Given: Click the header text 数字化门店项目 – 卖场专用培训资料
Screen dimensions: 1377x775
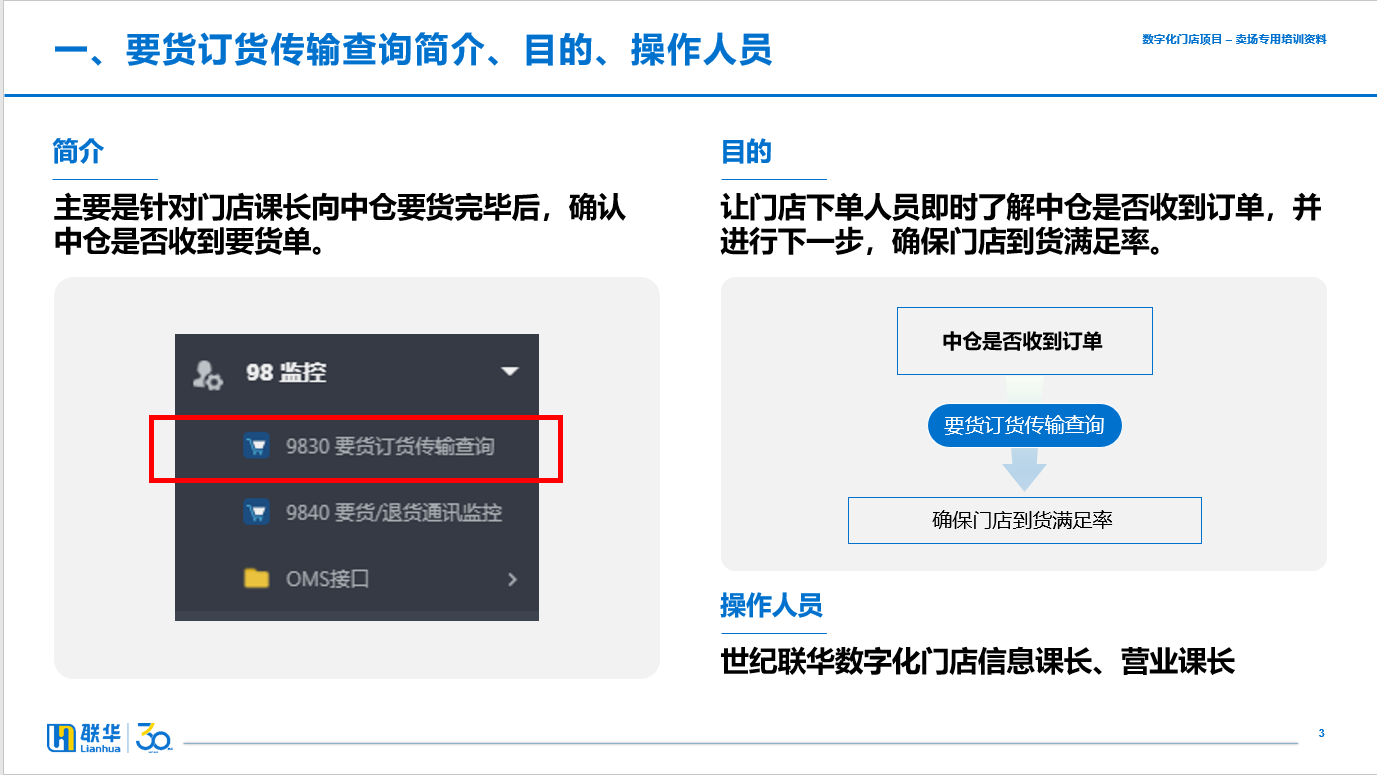Looking at the screenshot, I should (x=1234, y=40).
